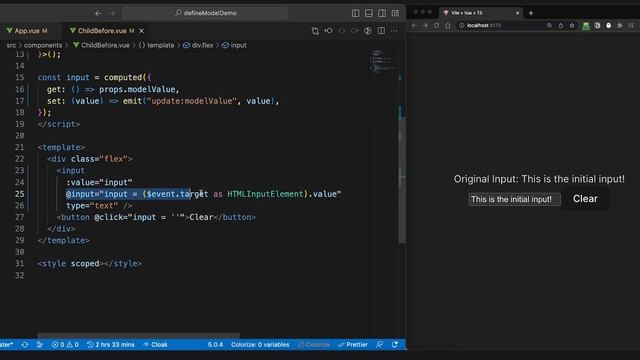Toggle bottom panel layout icon

[369, 13]
